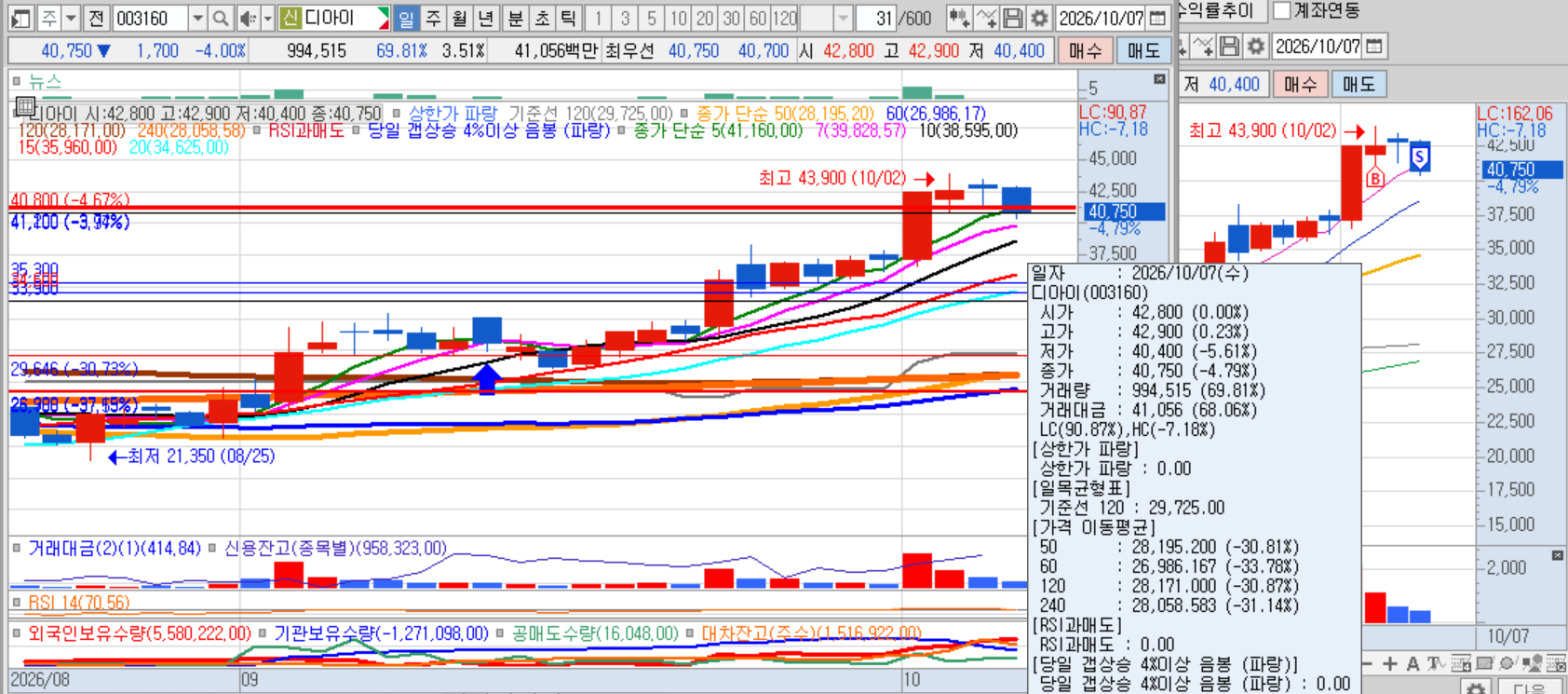Switch to the 주 weekly period tab
Viewport: 1568px width, 694px height.
click(433, 18)
